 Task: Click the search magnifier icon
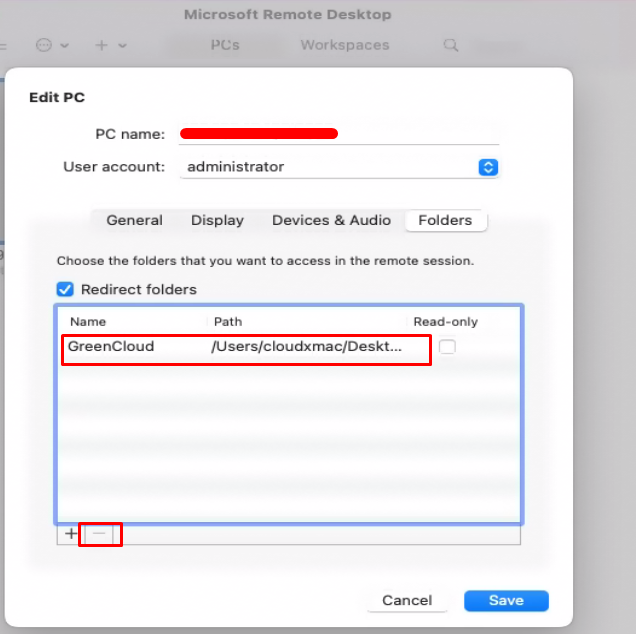coord(451,45)
